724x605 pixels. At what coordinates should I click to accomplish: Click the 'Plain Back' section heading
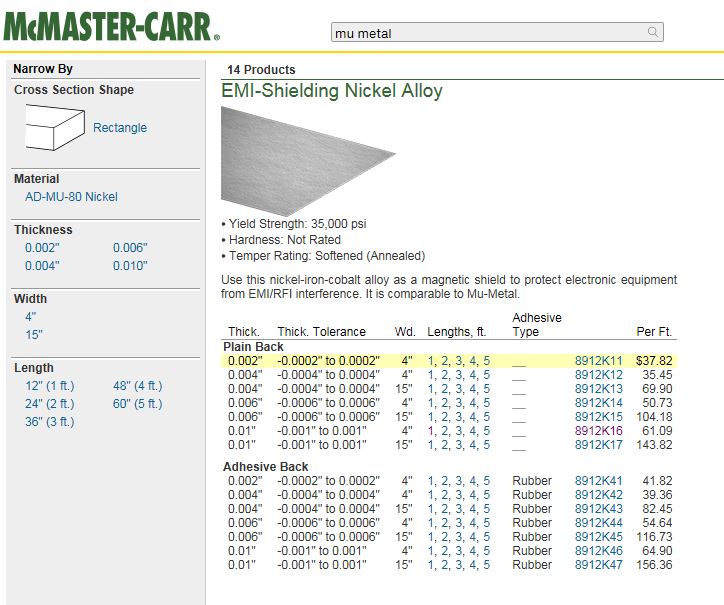pyautogui.click(x=253, y=347)
